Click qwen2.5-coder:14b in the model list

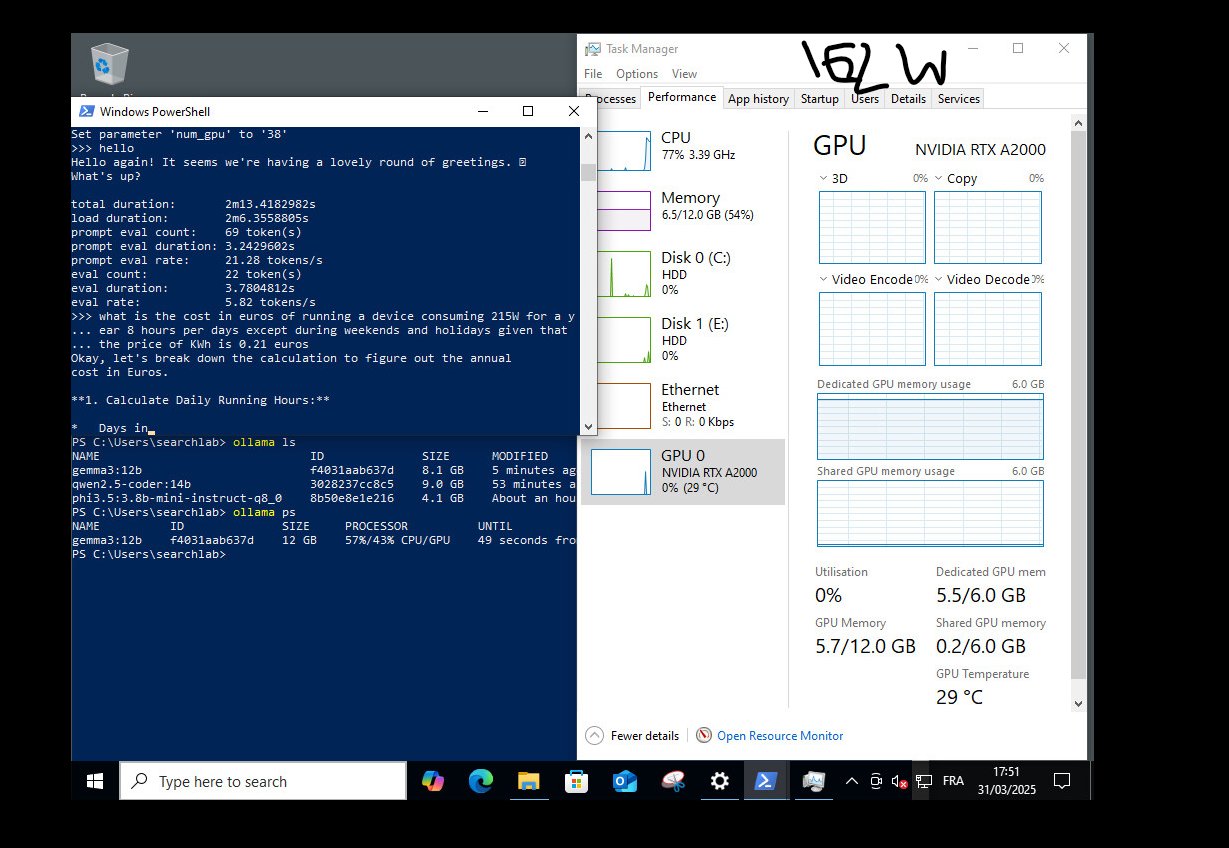click(x=131, y=484)
